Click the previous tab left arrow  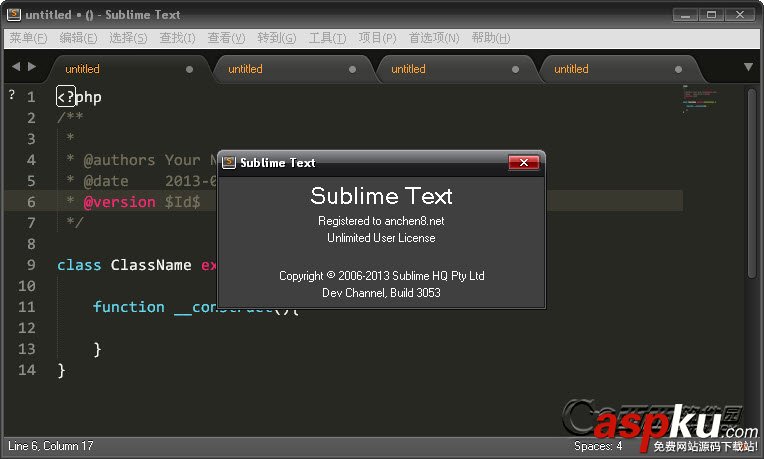[16, 66]
